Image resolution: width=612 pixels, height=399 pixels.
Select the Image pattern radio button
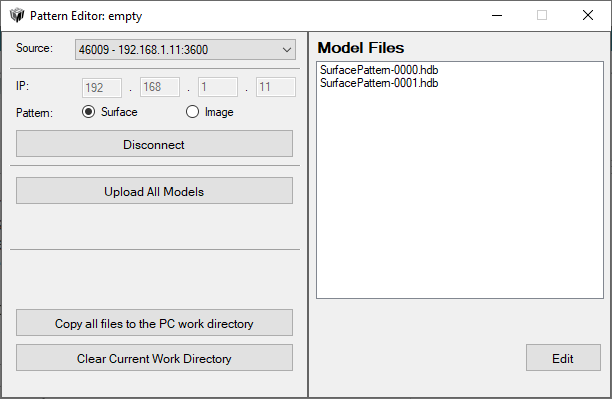[x=192, y=112]
